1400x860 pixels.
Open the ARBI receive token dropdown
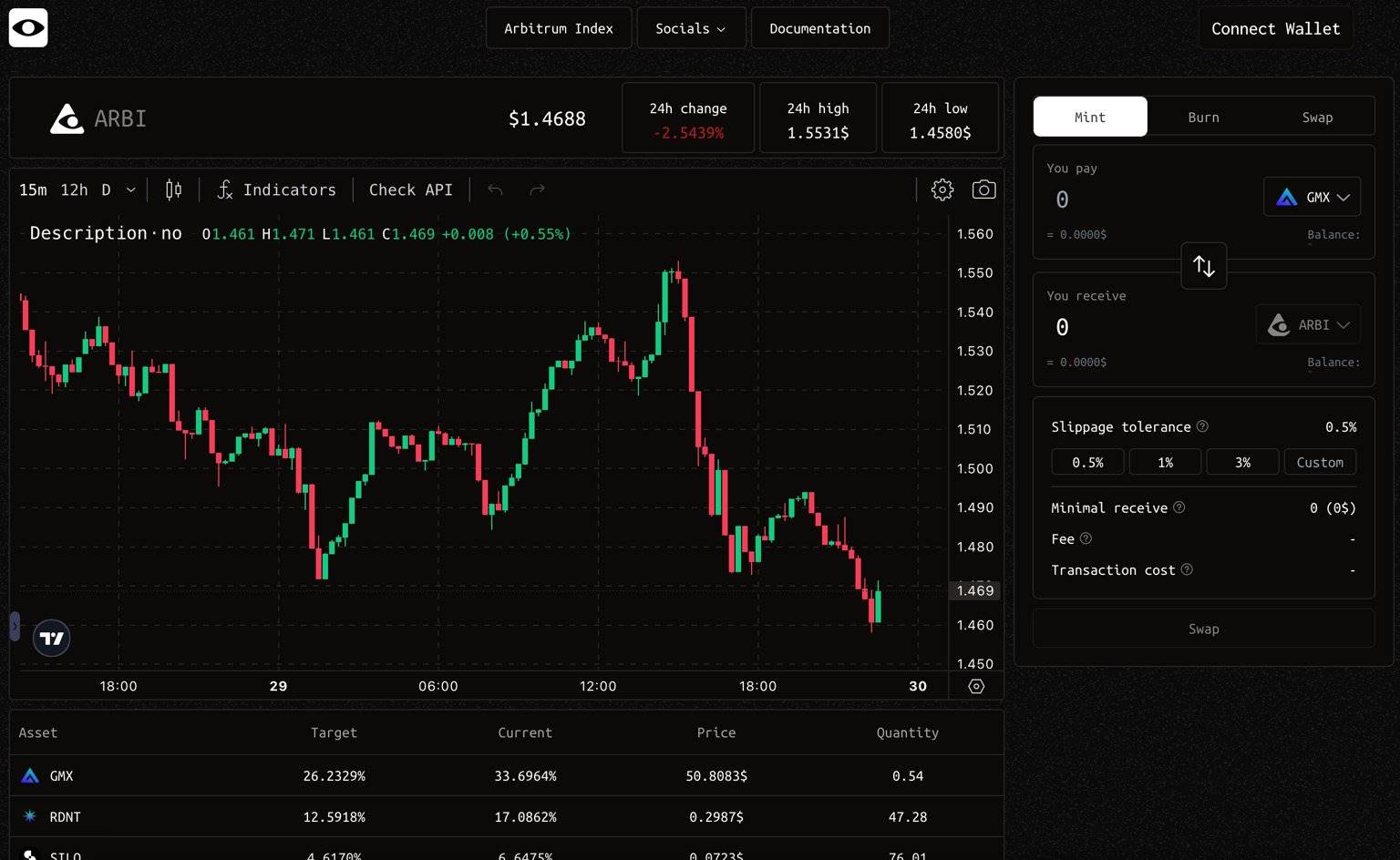(x=1309, y=324)
